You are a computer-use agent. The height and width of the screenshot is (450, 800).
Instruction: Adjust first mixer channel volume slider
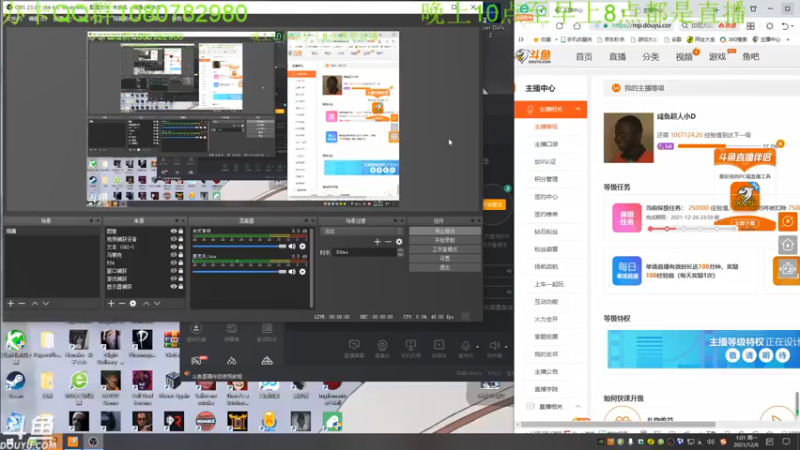[x=239, y=246]
